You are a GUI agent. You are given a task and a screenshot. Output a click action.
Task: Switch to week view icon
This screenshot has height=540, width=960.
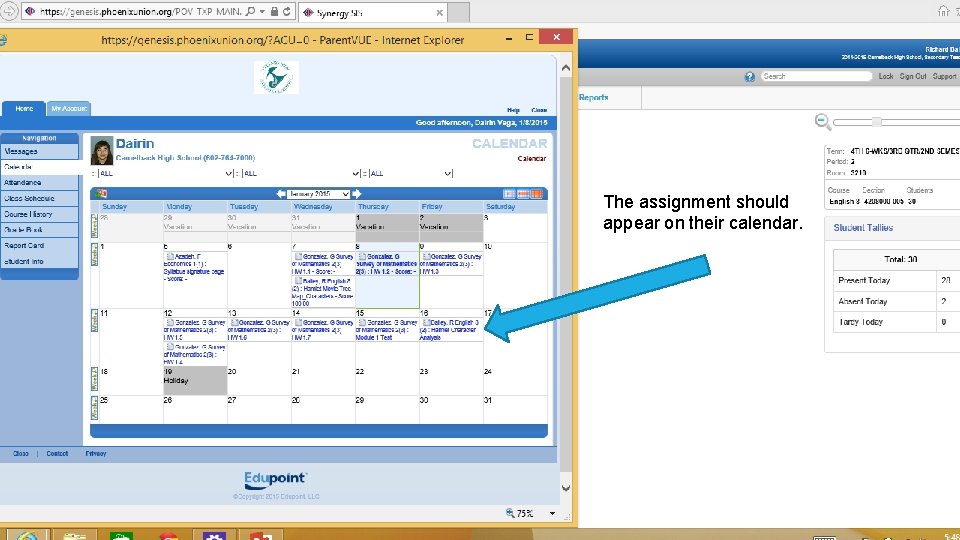523,193
